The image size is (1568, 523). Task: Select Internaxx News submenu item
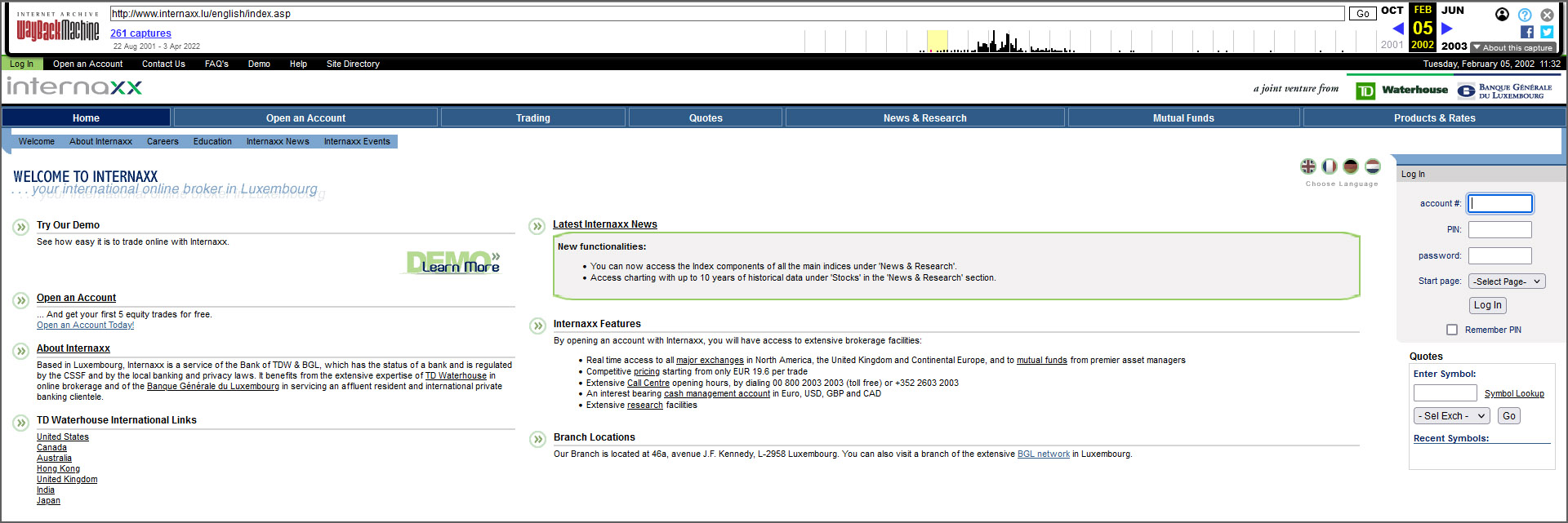tap(278, 142)
